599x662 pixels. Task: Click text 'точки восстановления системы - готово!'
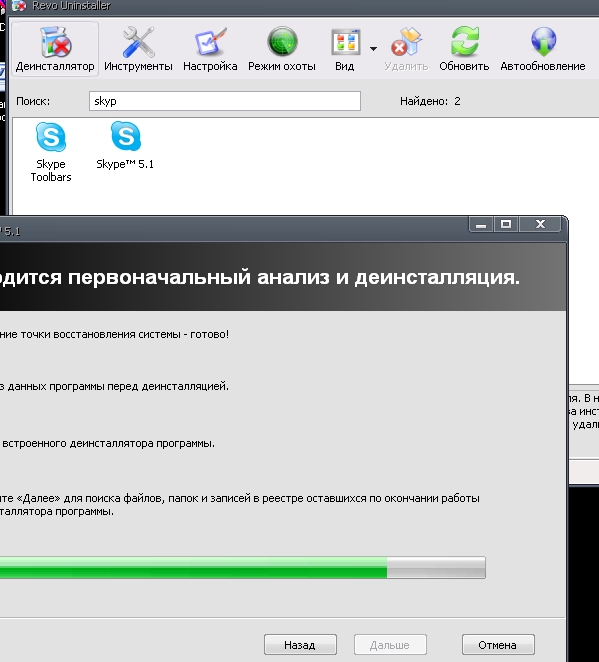(125, 334)
